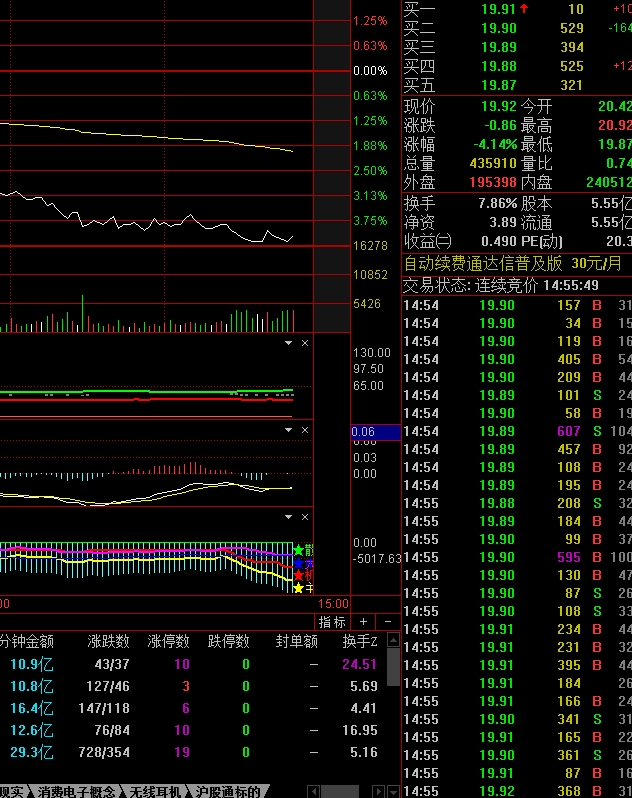Click the 指标 button
Viewport: 632px width, 798px height.
(x=332, y=622)
